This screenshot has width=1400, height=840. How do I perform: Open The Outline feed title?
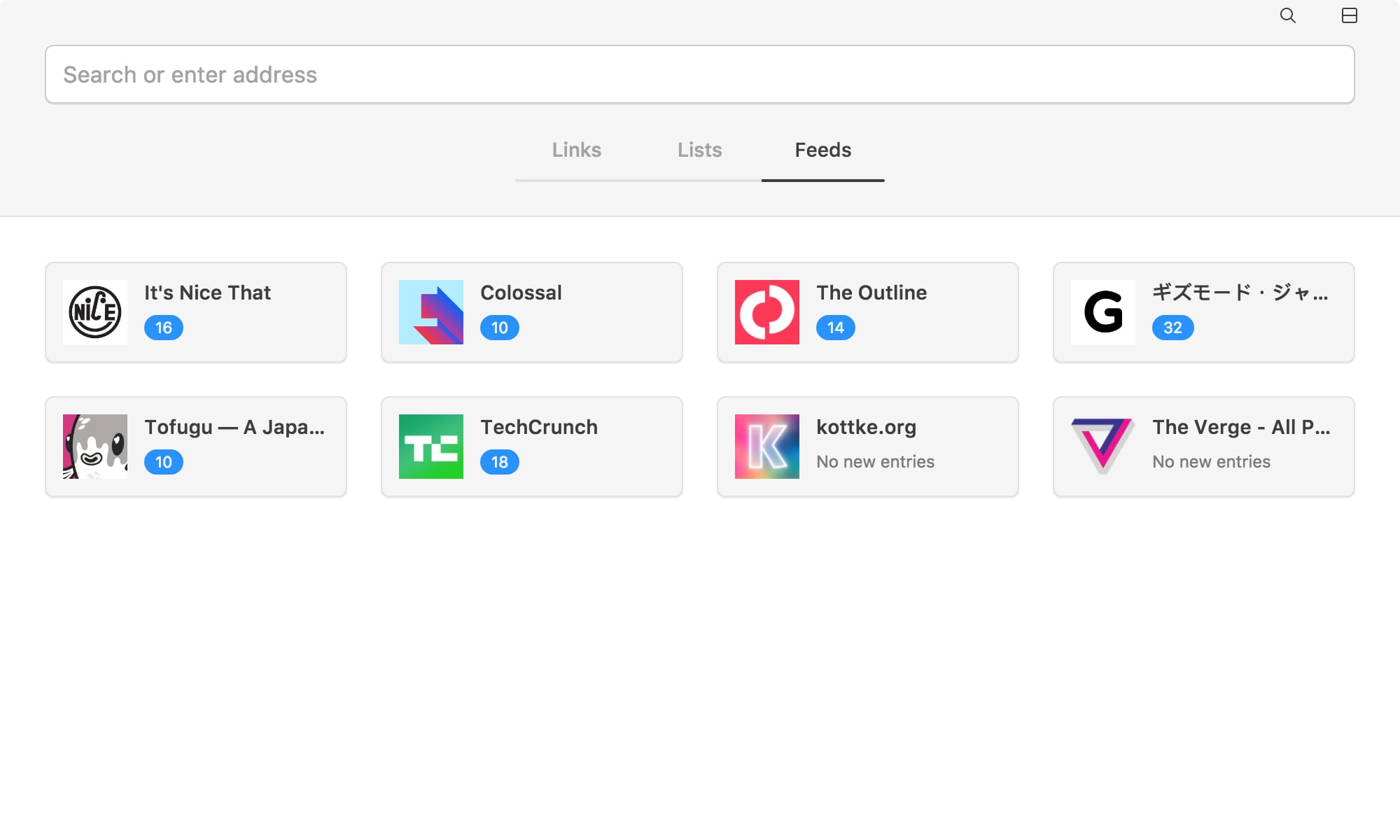pos(871,293)
